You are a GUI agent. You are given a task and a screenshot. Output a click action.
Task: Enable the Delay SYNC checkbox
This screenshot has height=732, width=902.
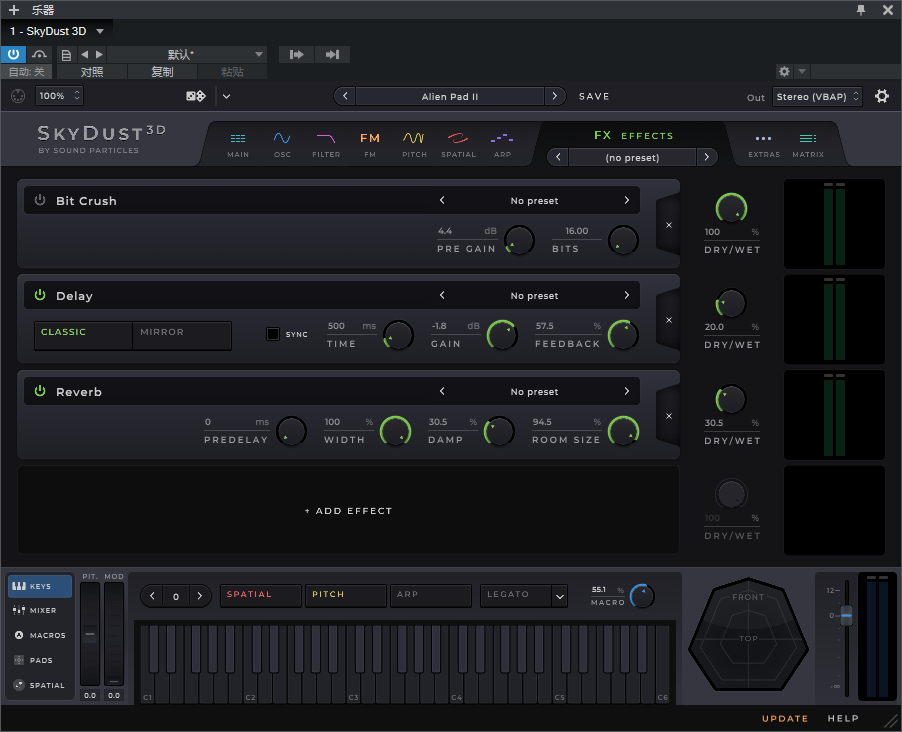tap(273, 334)
